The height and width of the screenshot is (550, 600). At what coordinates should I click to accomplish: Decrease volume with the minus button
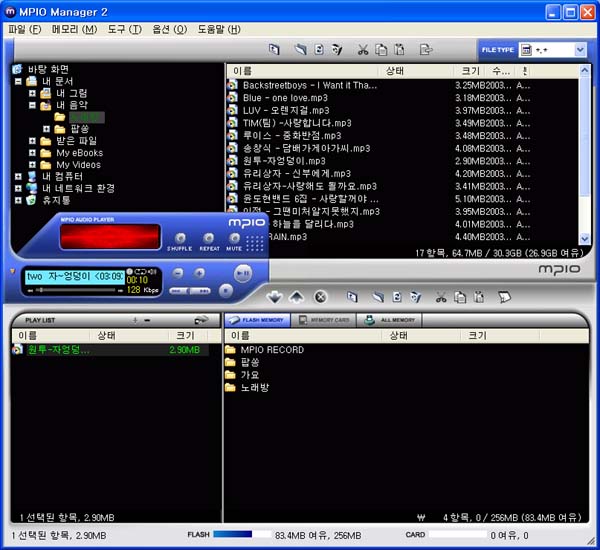point(177,273)
